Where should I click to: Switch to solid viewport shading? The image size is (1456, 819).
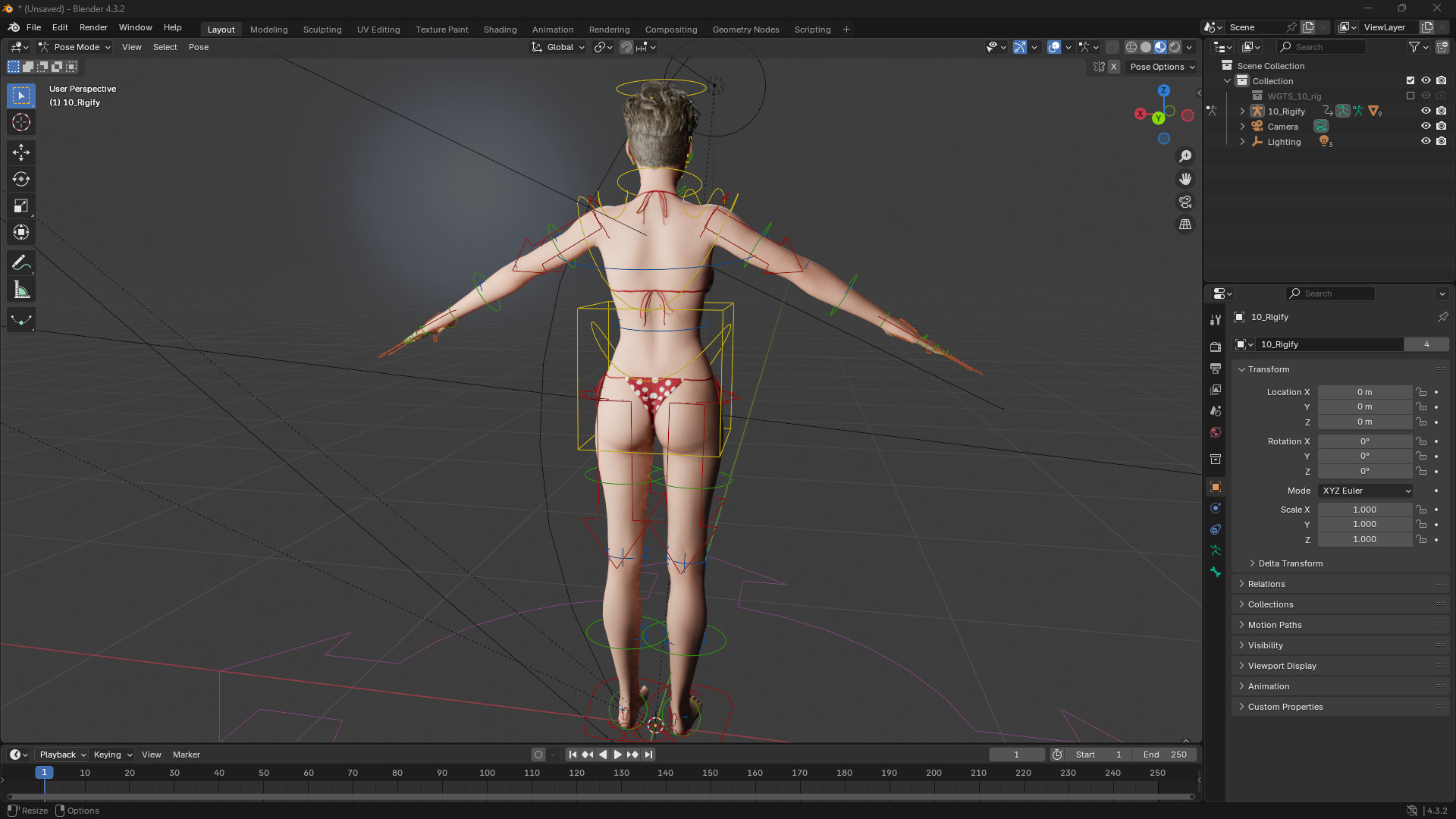tap(1146, 47)
